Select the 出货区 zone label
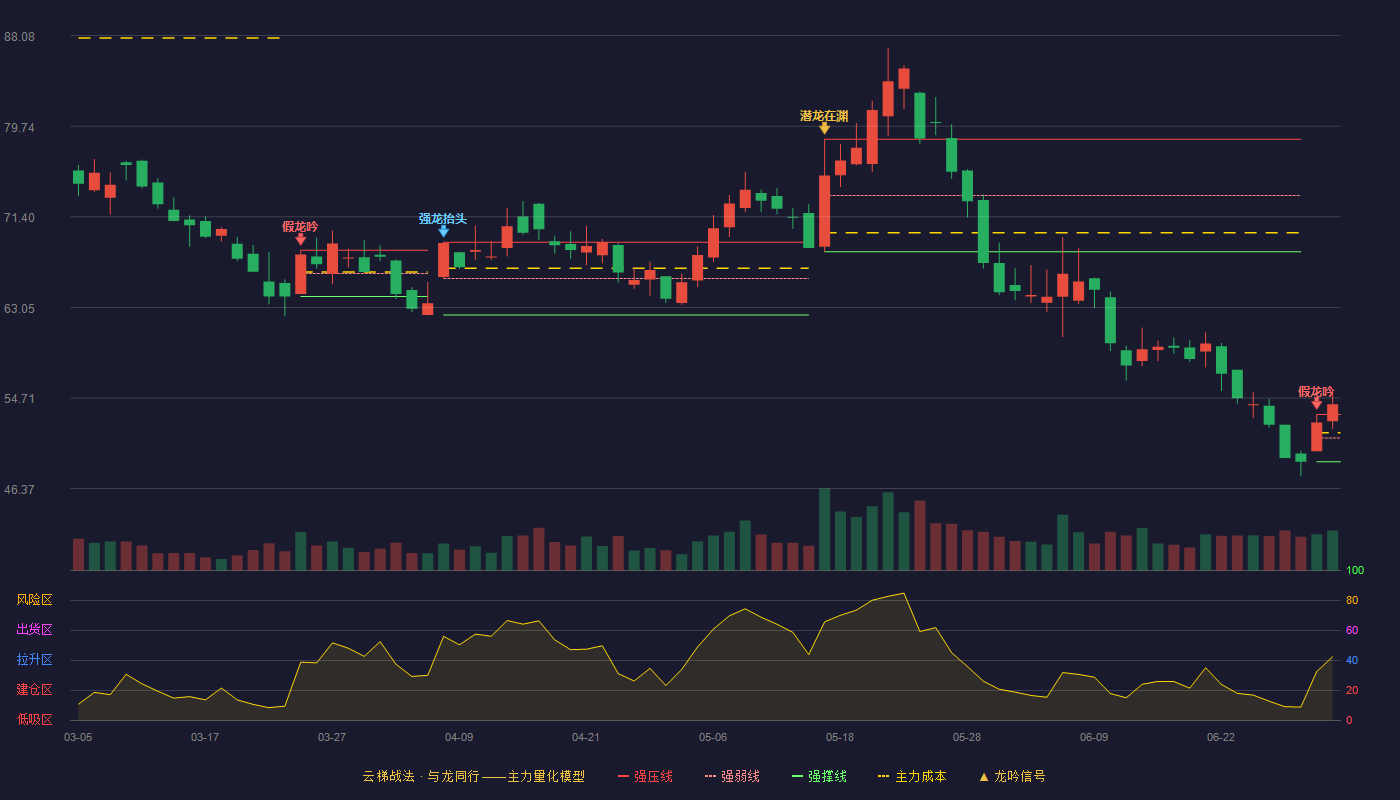 pyautogui.click(x=34, y=630)
